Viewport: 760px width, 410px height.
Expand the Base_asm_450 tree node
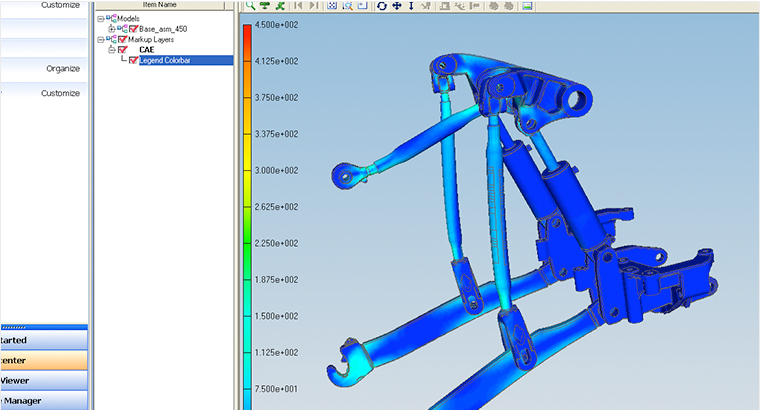click(x=112, y=29)
